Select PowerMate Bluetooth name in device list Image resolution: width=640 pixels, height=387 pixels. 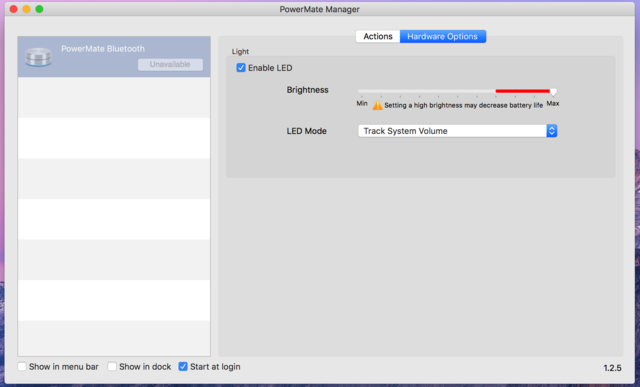click(103, 49)
